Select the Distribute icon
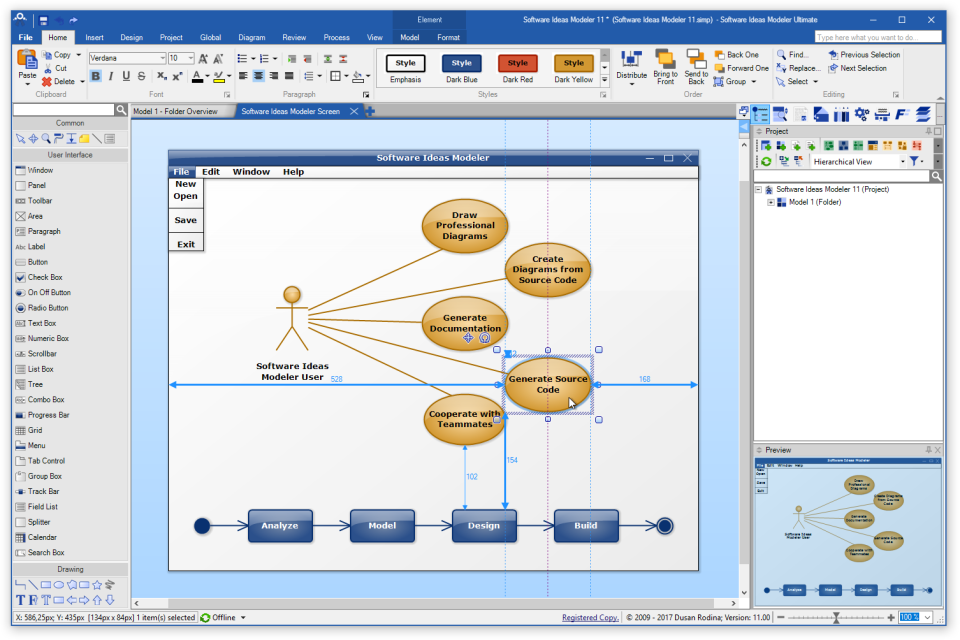This screenshot has width=960, height=640. pyautogui.click(x=630, y=60)
